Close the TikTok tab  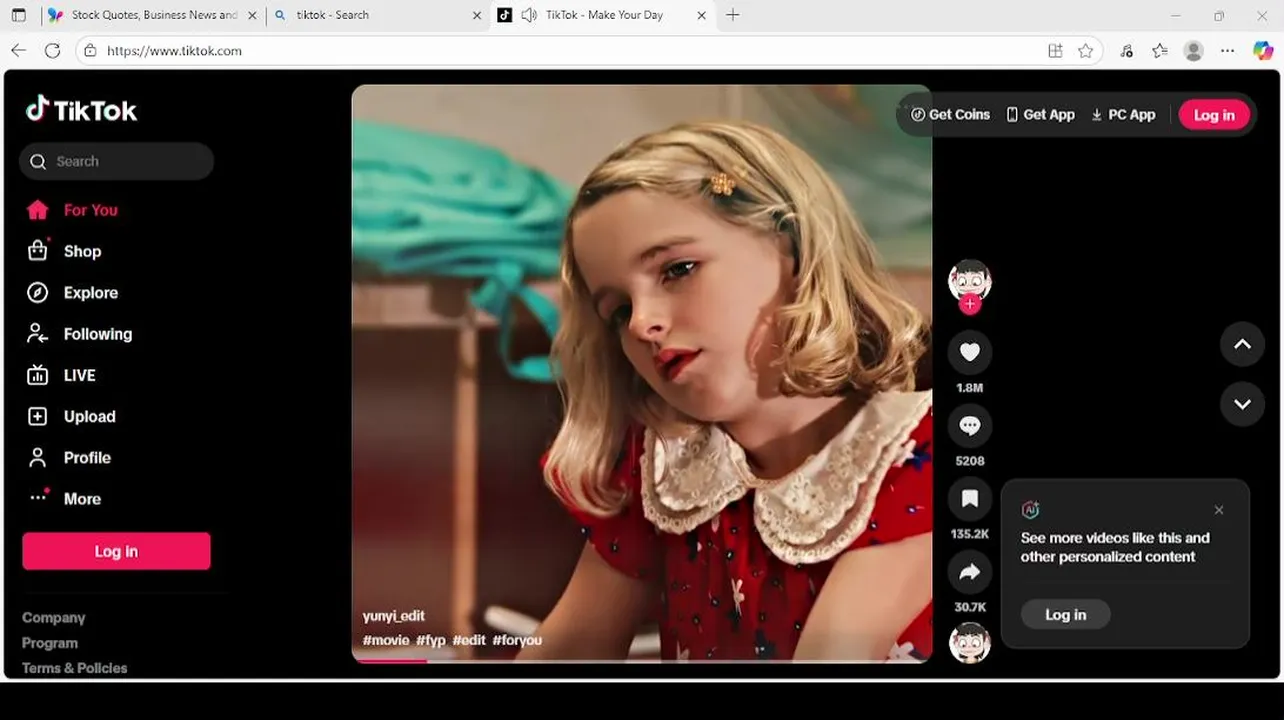pos(701,15)
